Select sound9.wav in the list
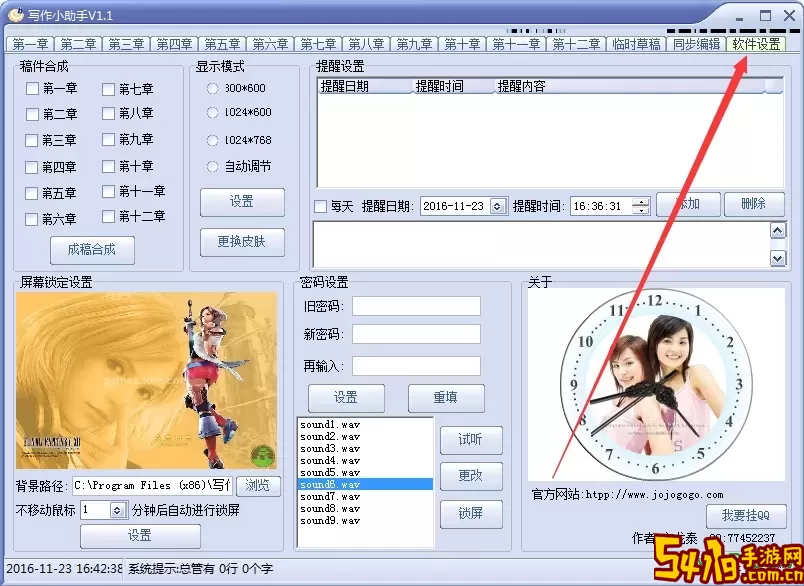 (x=365, y=520)
